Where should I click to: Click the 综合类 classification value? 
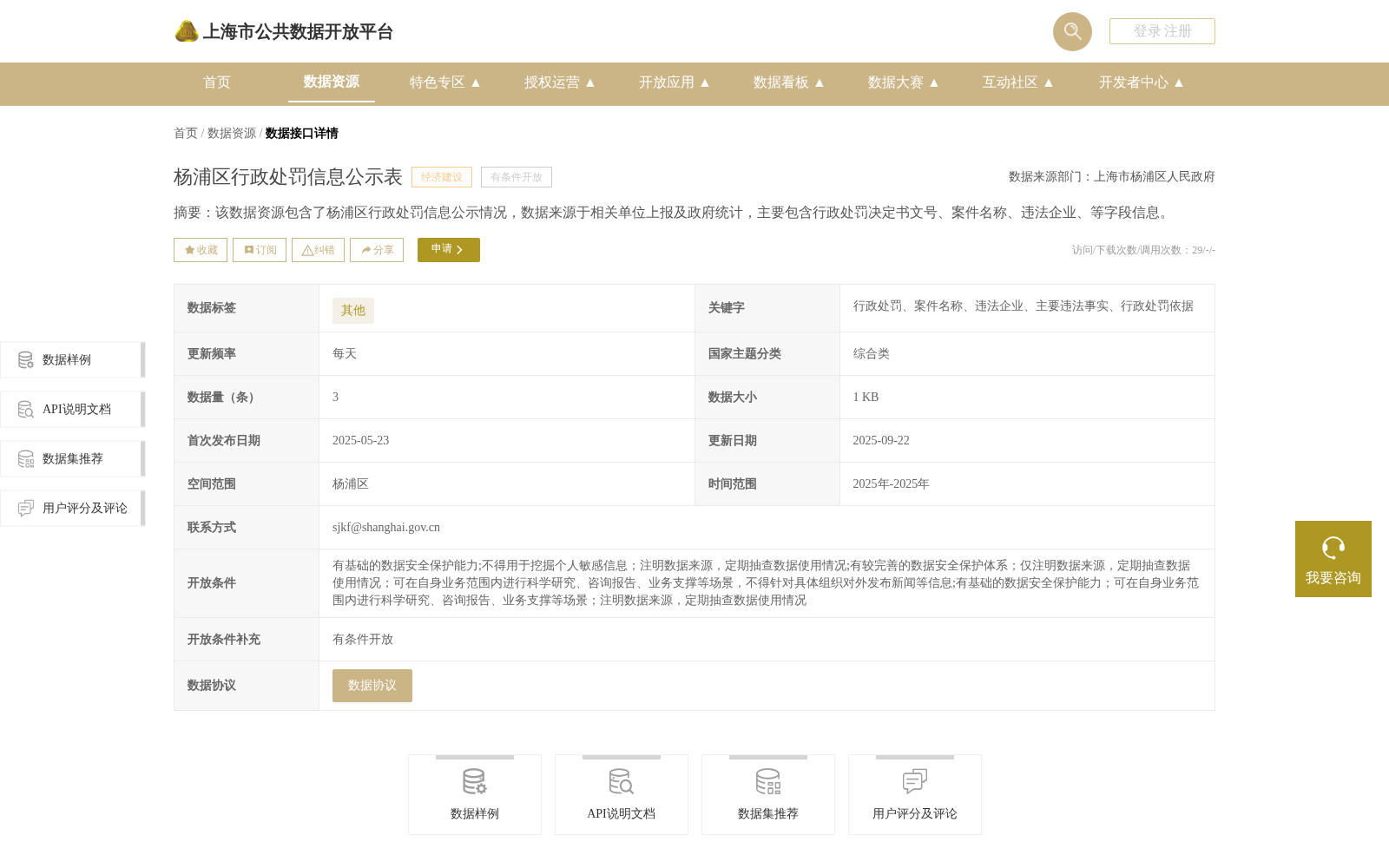tap(871, 353)
